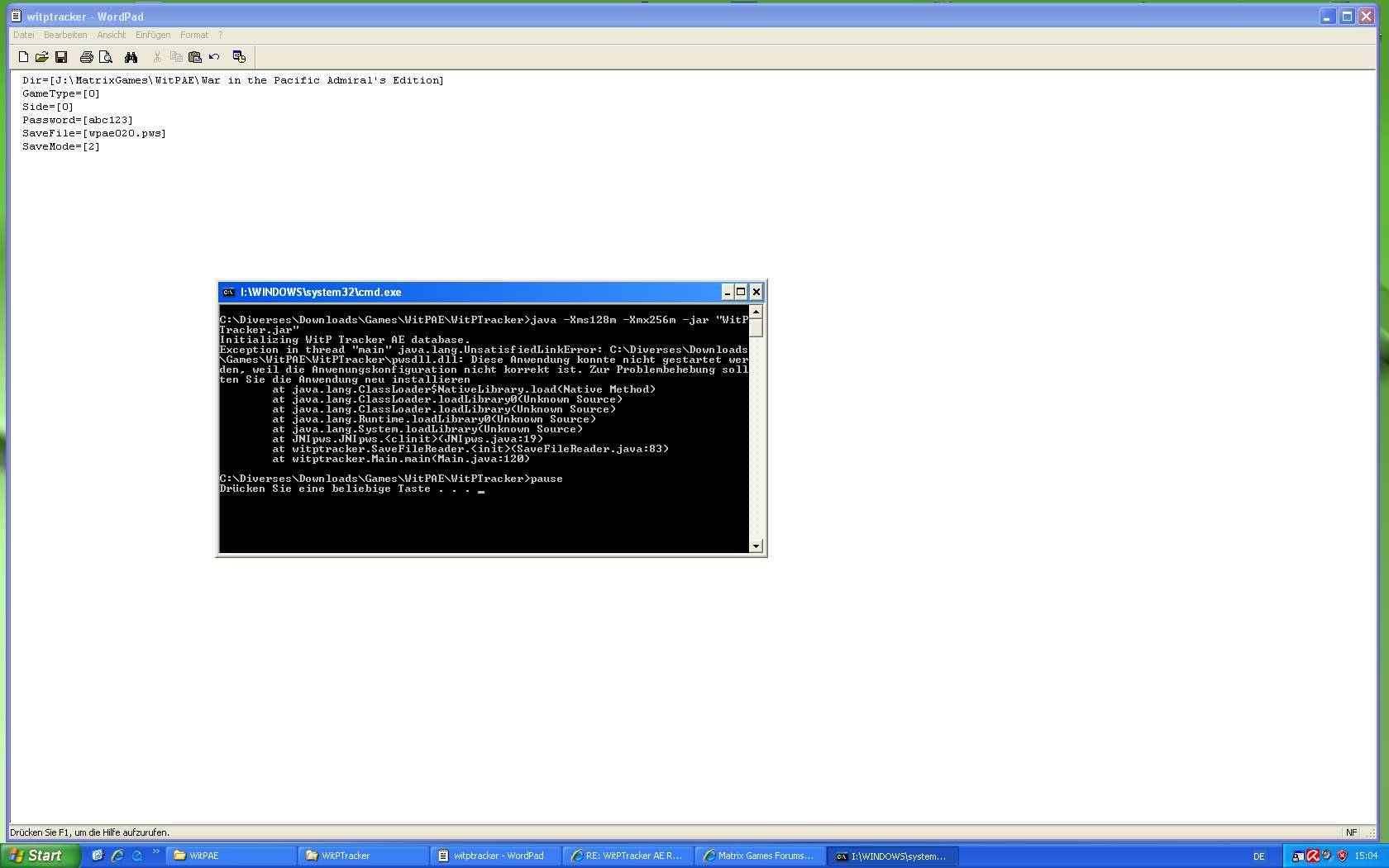Undo the last action with the arrow icon
1389x868 pixels.
point(214,57)
